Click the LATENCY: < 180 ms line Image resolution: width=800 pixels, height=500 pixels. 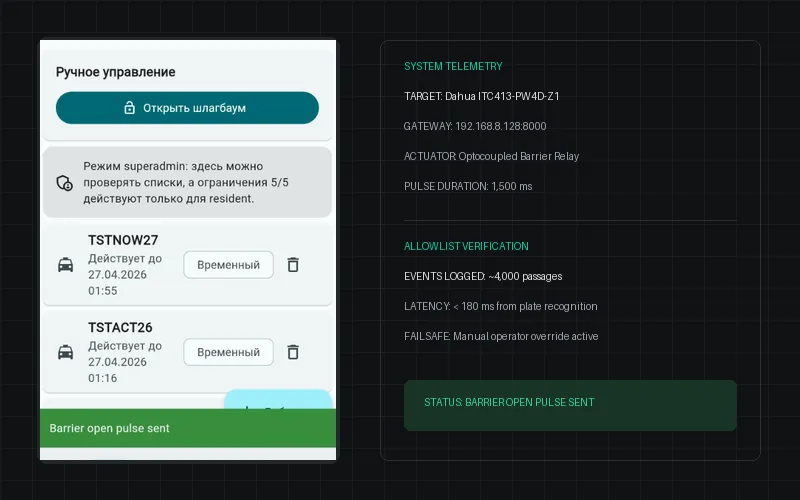(501, 306)
